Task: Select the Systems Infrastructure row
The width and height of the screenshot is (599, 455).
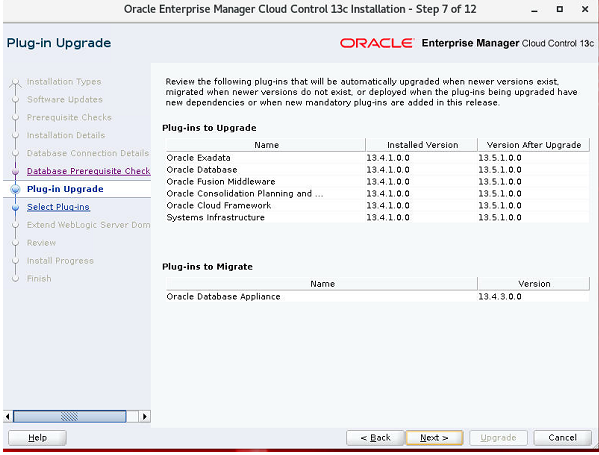Action: (x=378, y=217)
